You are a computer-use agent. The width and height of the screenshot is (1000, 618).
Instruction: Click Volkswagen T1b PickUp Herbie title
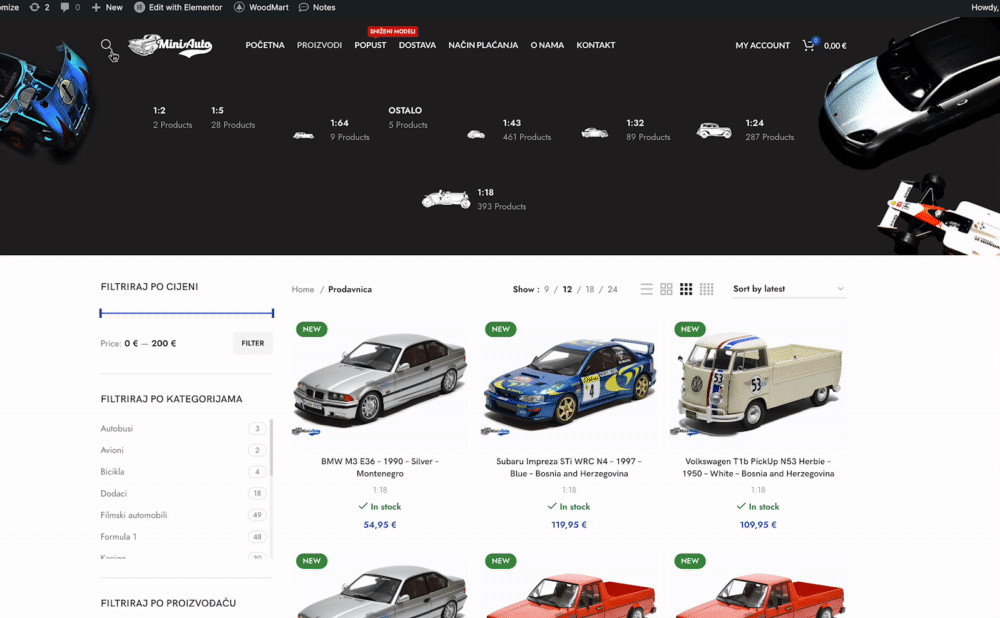758,467
